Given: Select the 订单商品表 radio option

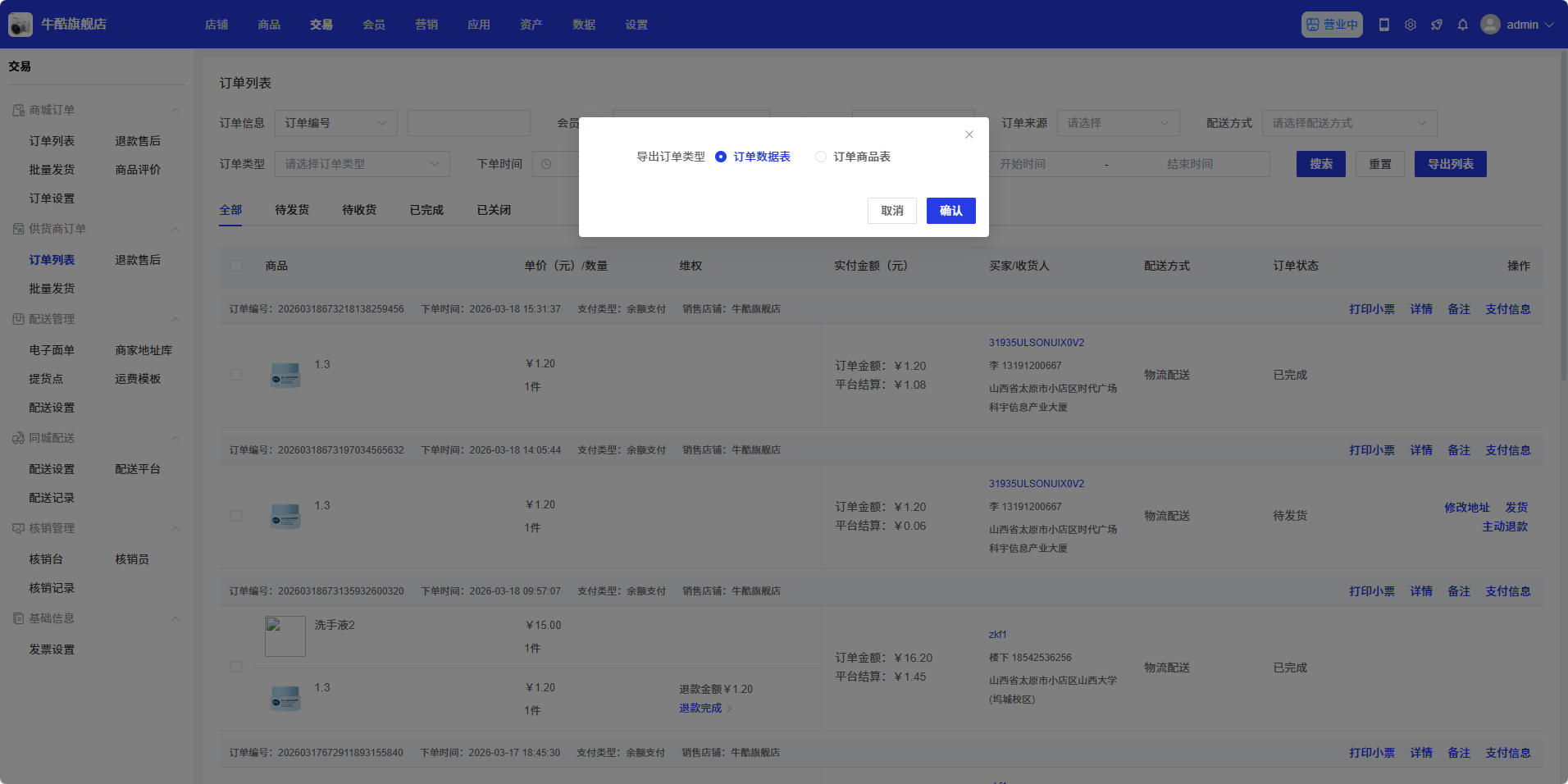Looking at the screenshot, I should 821,157.
